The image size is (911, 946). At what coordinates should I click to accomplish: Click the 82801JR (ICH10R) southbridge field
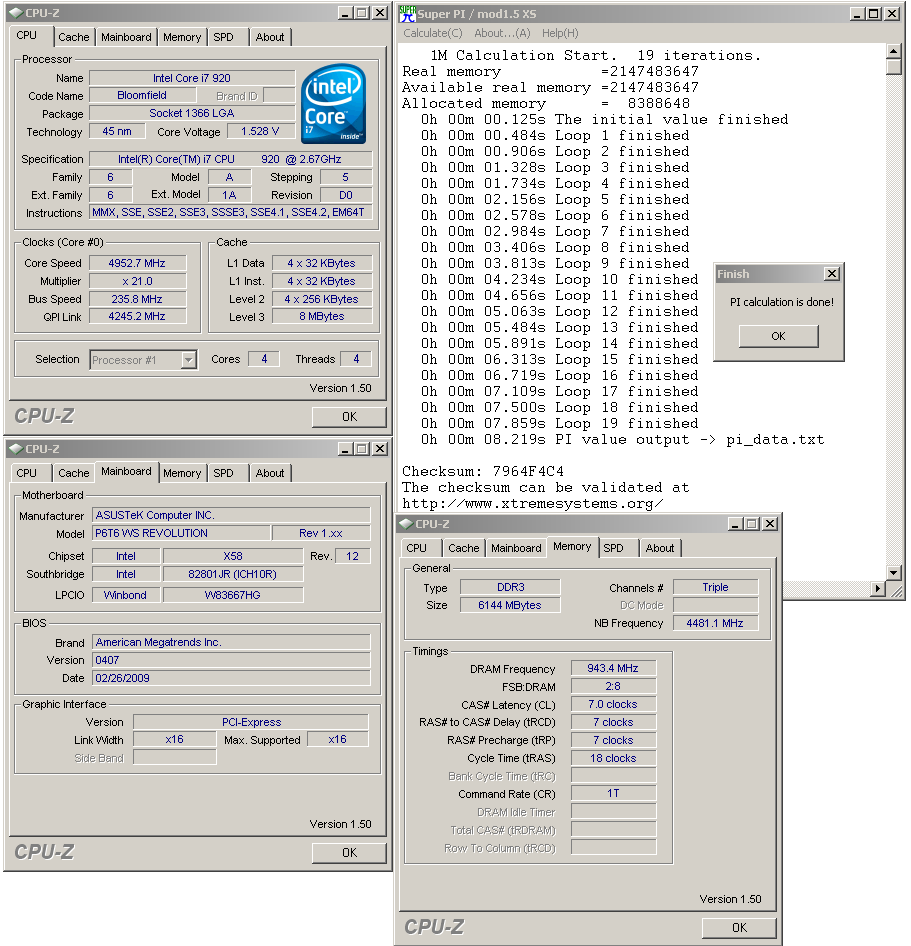tap(232, 574)
